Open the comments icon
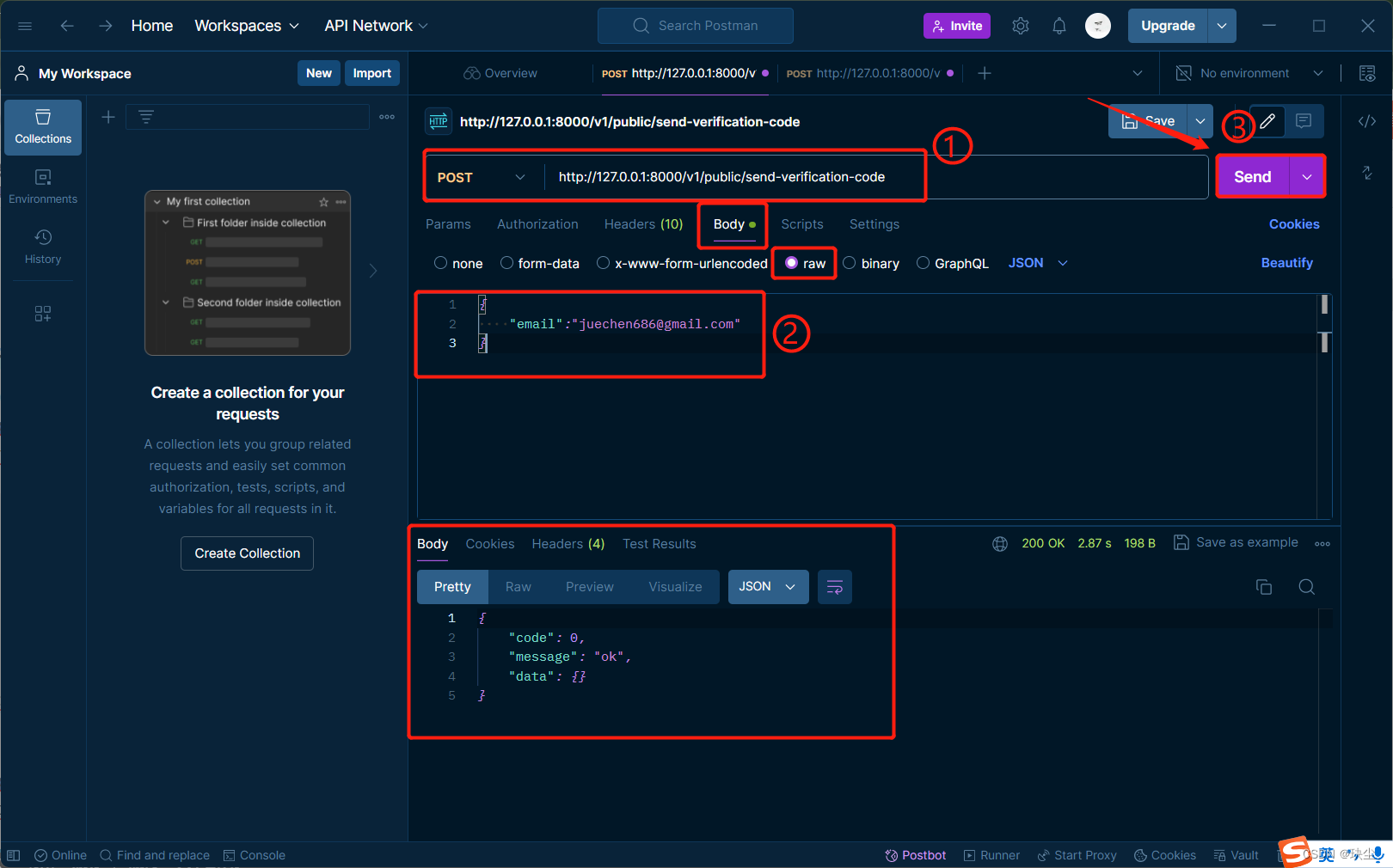The height and width of the screenshot is (868, 1393). 1304,121
